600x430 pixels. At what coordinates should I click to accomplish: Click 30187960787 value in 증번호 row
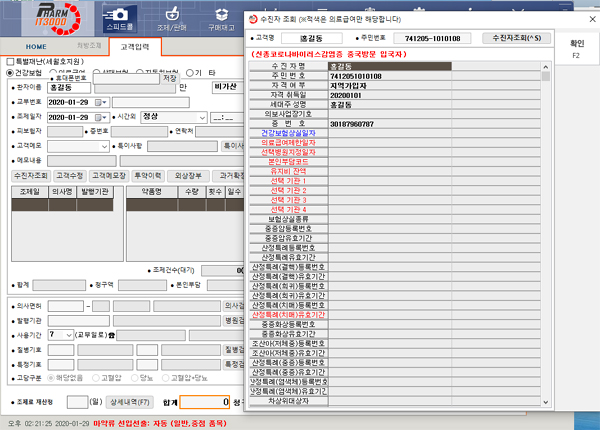tap(352, 124)
